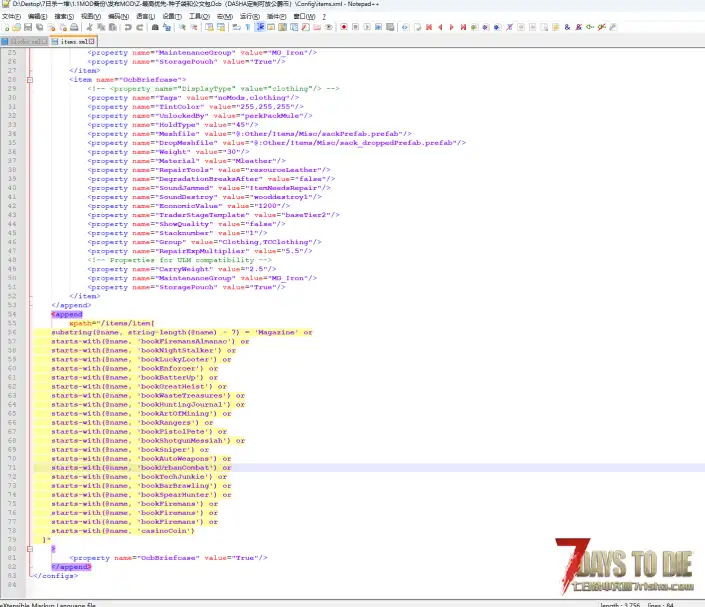Undo the last edit with the Undo arrow
Screen dimensions: 705x607
128,27
